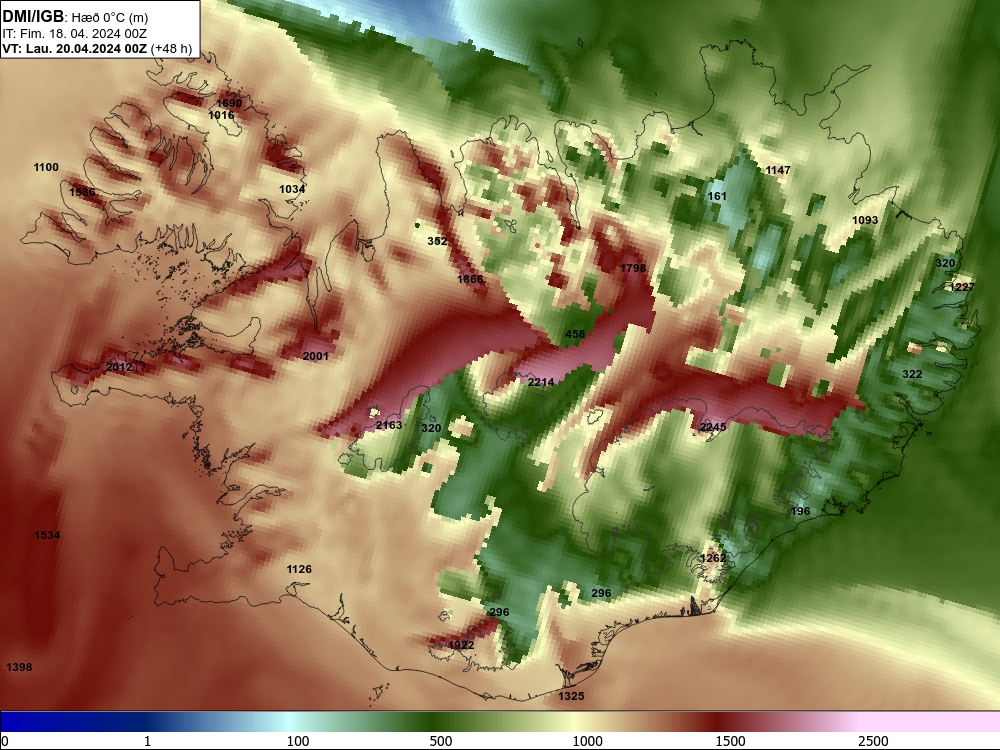Click map value 1586 in western Westfjords
Image resolution: width=1000 pixels, height=750 pixels.
[x=82, y=192]
